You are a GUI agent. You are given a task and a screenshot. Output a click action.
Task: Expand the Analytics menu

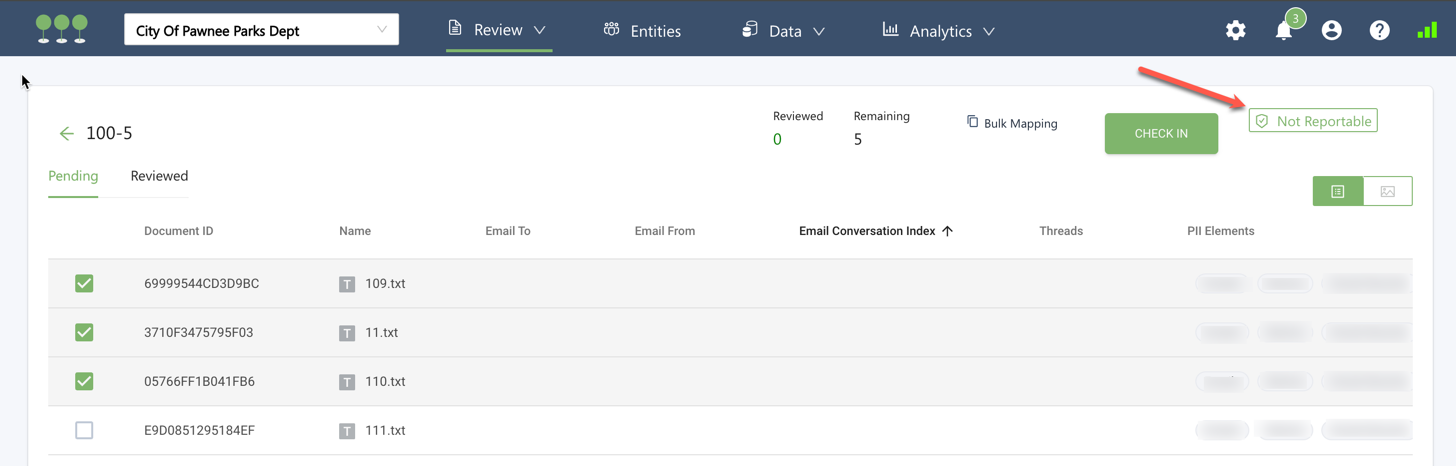(938, 31)
